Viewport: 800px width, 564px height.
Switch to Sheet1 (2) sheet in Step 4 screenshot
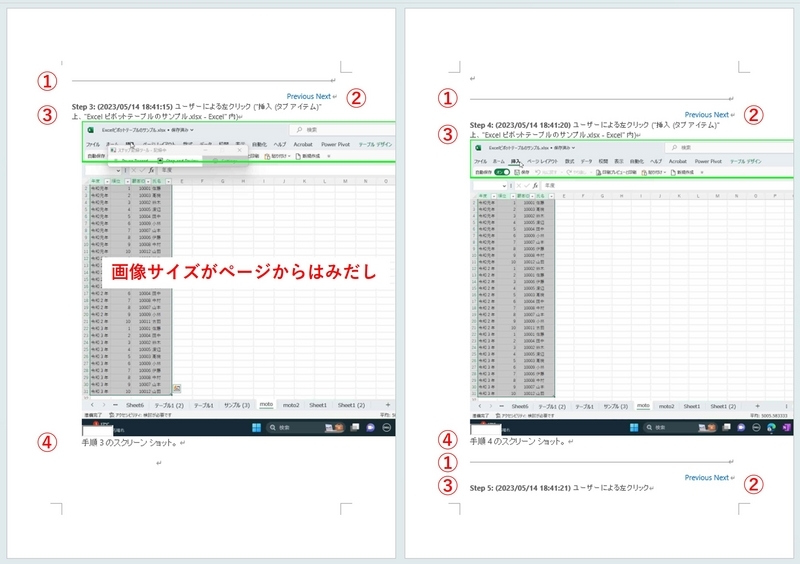(x=723, y=406)
